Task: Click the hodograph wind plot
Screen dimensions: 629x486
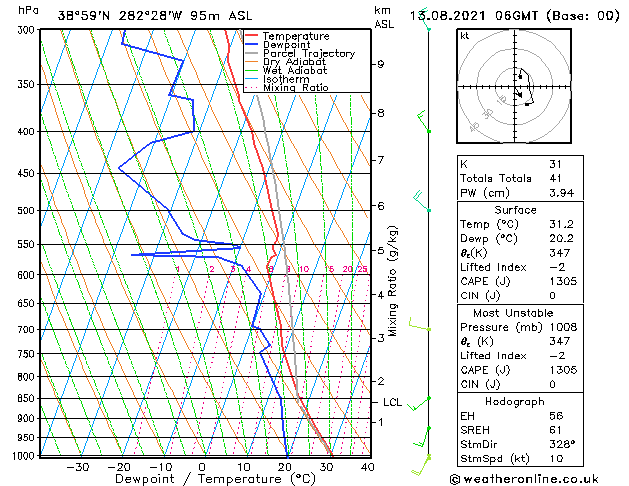Action: tap(514, 86)
